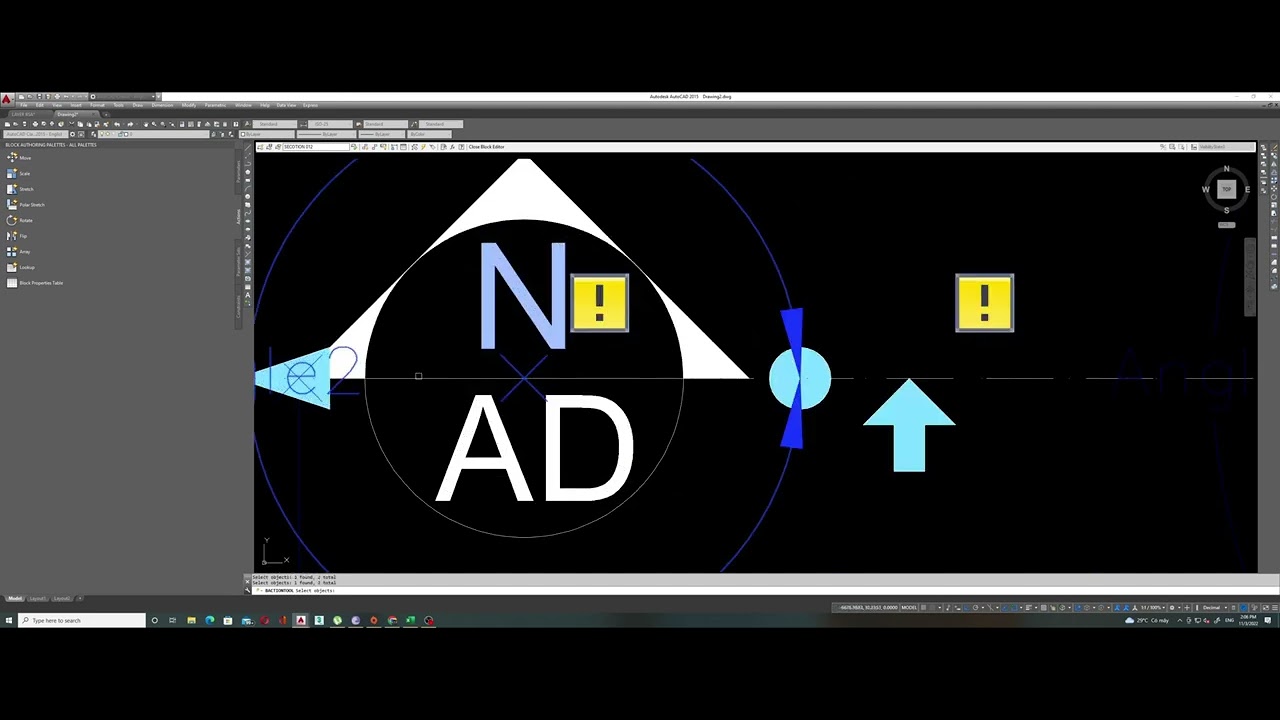This screenshot has width=1280, height=720.
Task: Click the block name field SECOTION 012
Action: (316, 147)
